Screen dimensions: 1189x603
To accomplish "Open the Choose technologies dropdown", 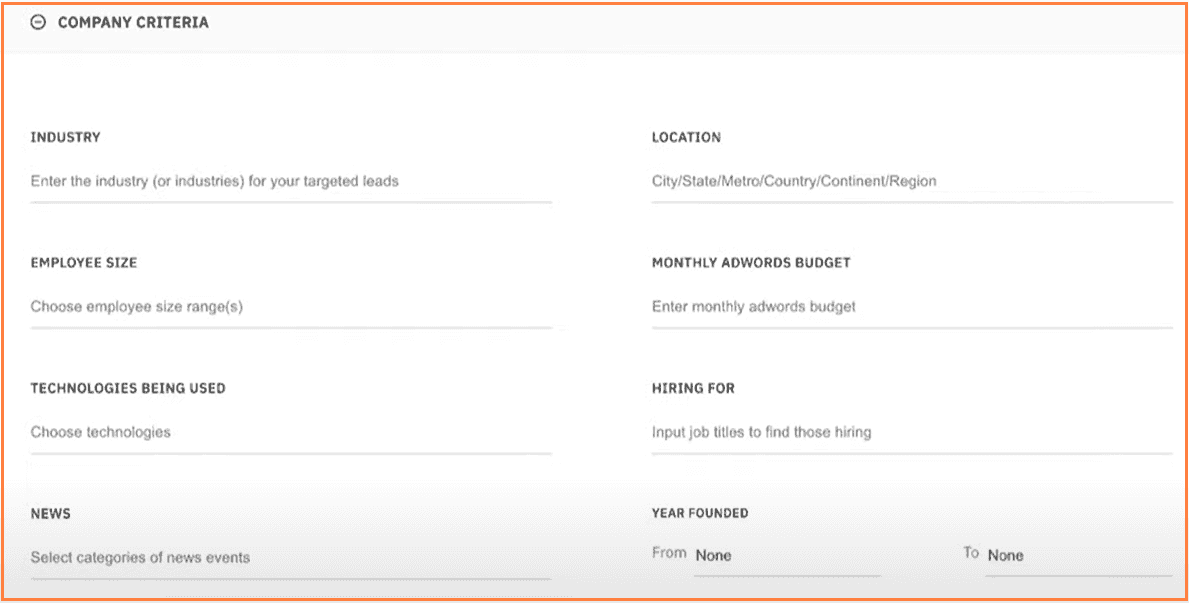I will 290,433.
